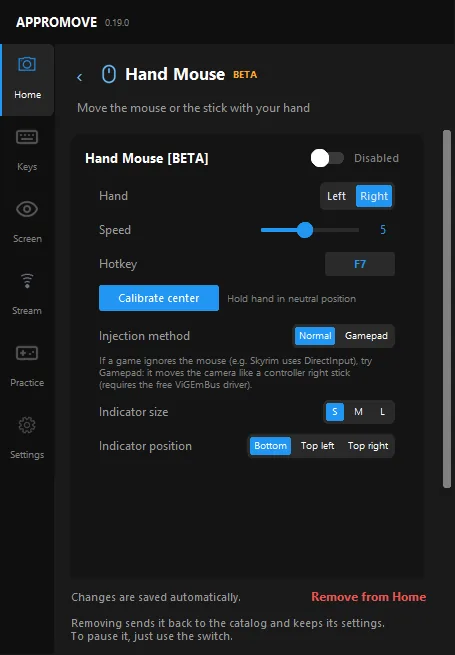Screen dimensions: 455x655
Task: Click 'Move the mouse or the stick' subtitle
Action: 193,108
